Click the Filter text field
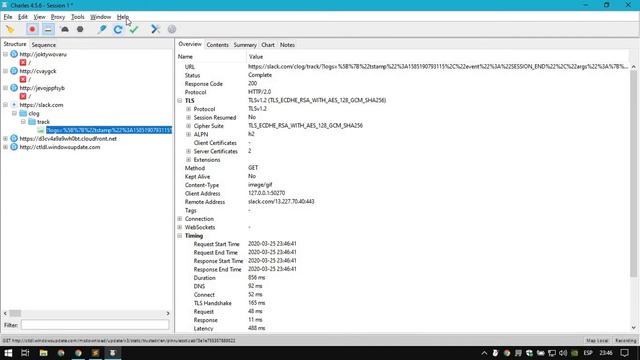Screen dimensions: 640x360 tap(95, 325)
